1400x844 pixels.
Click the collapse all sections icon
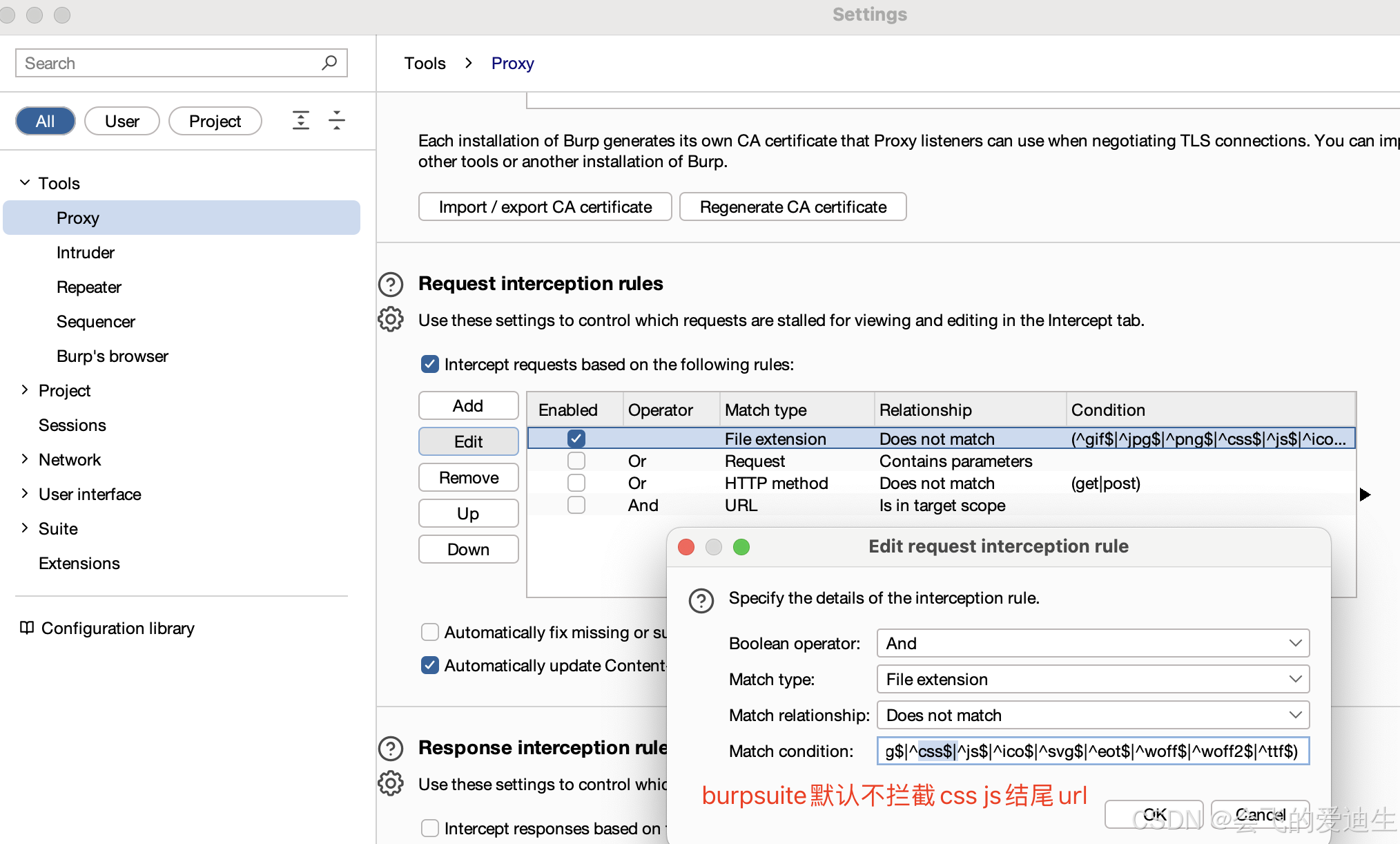(x=337, y=121)
